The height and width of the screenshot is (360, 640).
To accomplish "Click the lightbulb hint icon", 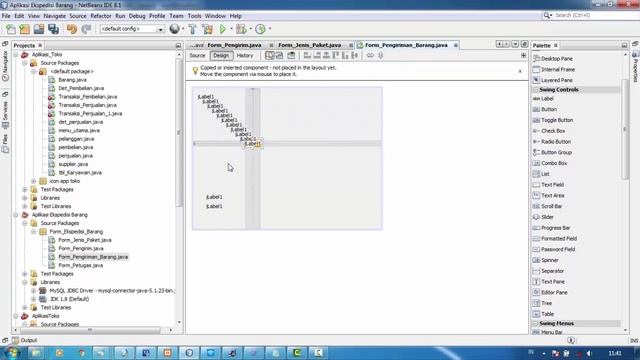I will click(x=195, y=71).
